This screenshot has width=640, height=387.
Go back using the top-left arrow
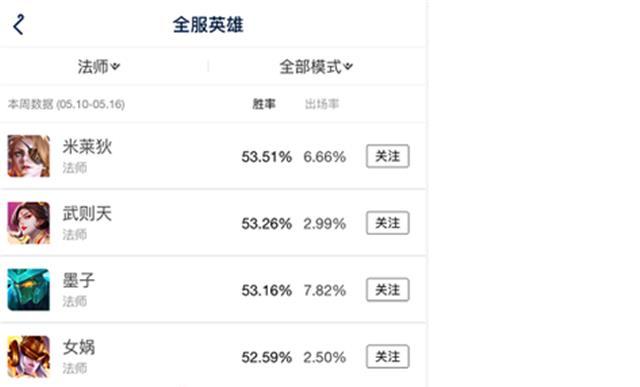pos(19,25)
